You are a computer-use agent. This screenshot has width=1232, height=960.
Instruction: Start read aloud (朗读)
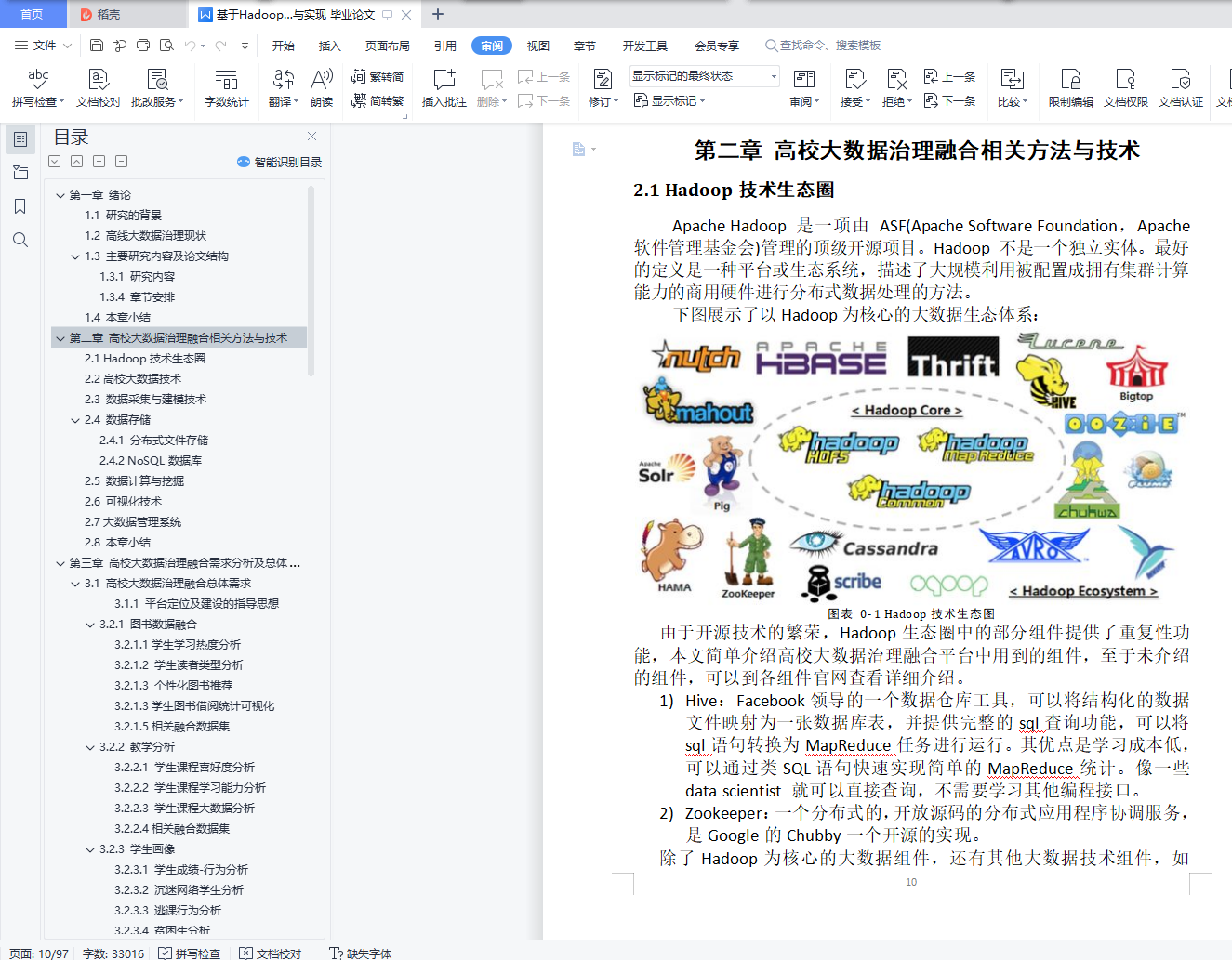tap(322, 88)
